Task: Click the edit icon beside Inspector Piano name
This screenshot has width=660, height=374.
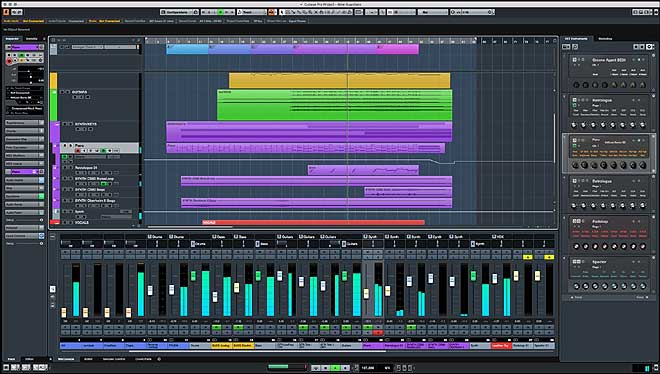Action: pos(41,48)
